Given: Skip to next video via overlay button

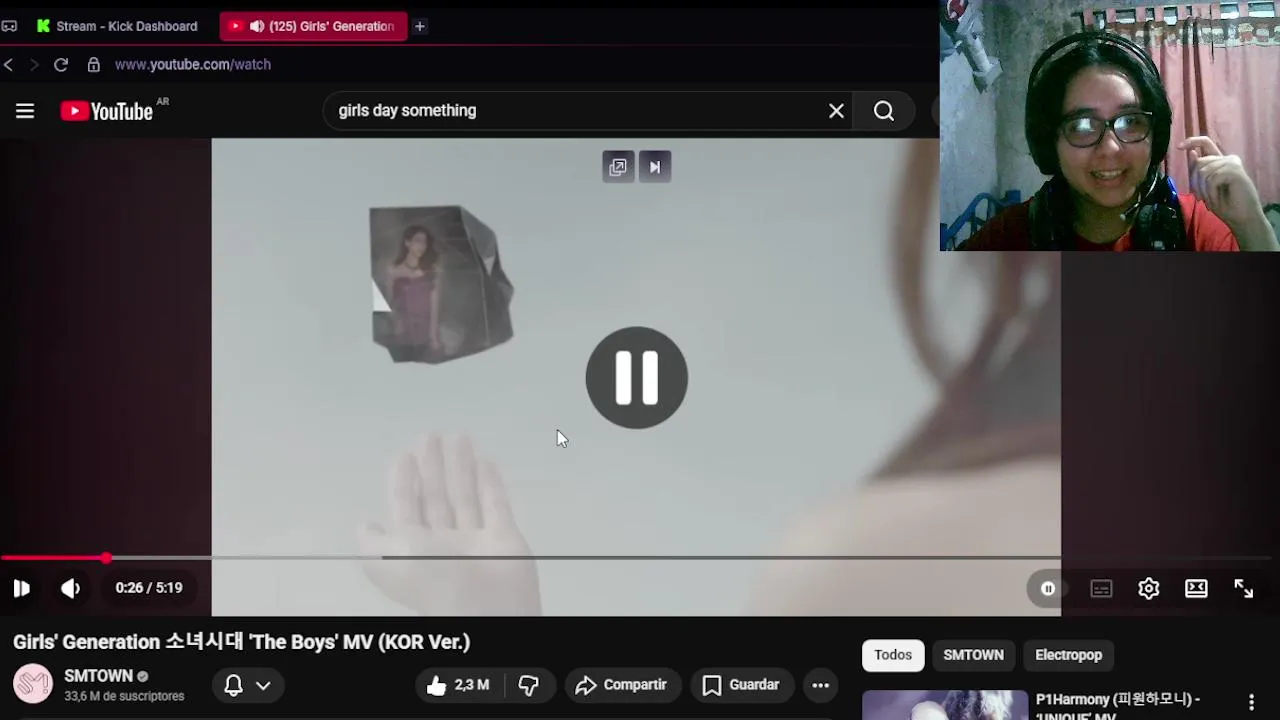Looking at the screenshot, I should click(655, 167).
